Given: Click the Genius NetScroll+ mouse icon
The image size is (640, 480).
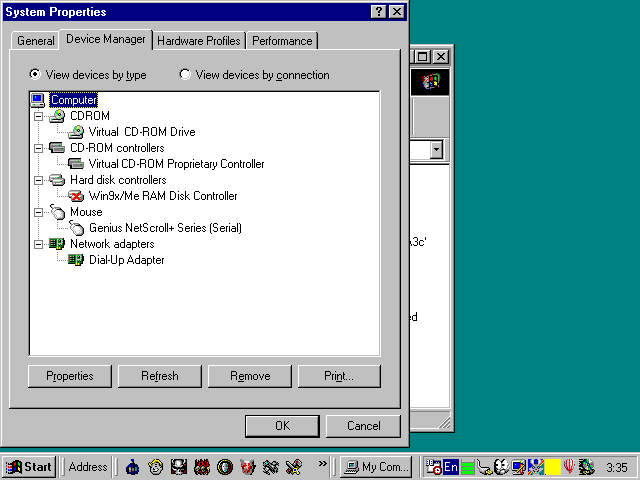Looking at the screenshot, I should pos(76,228).
